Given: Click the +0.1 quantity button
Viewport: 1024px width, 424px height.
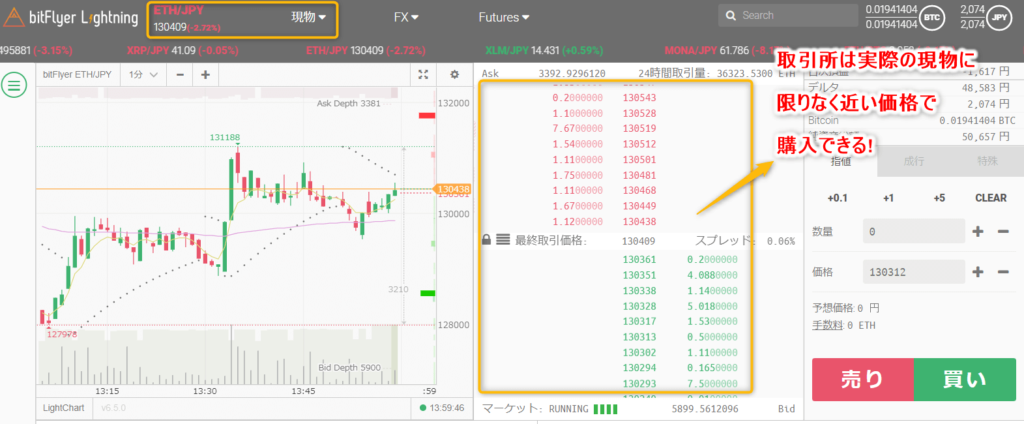Looking at the screenshot, I should coord(837,198).
